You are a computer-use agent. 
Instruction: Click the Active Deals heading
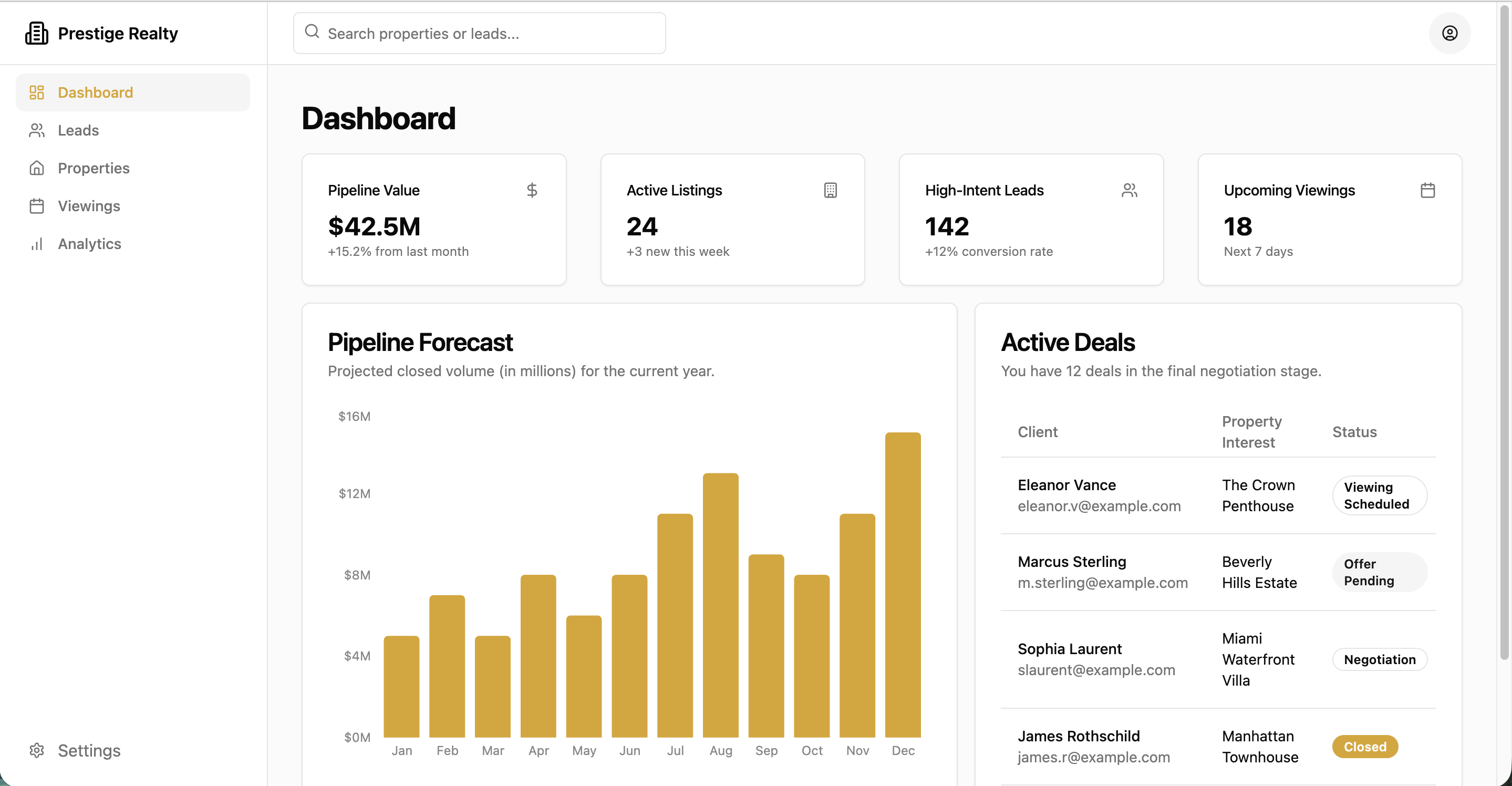click(1068, 342)
